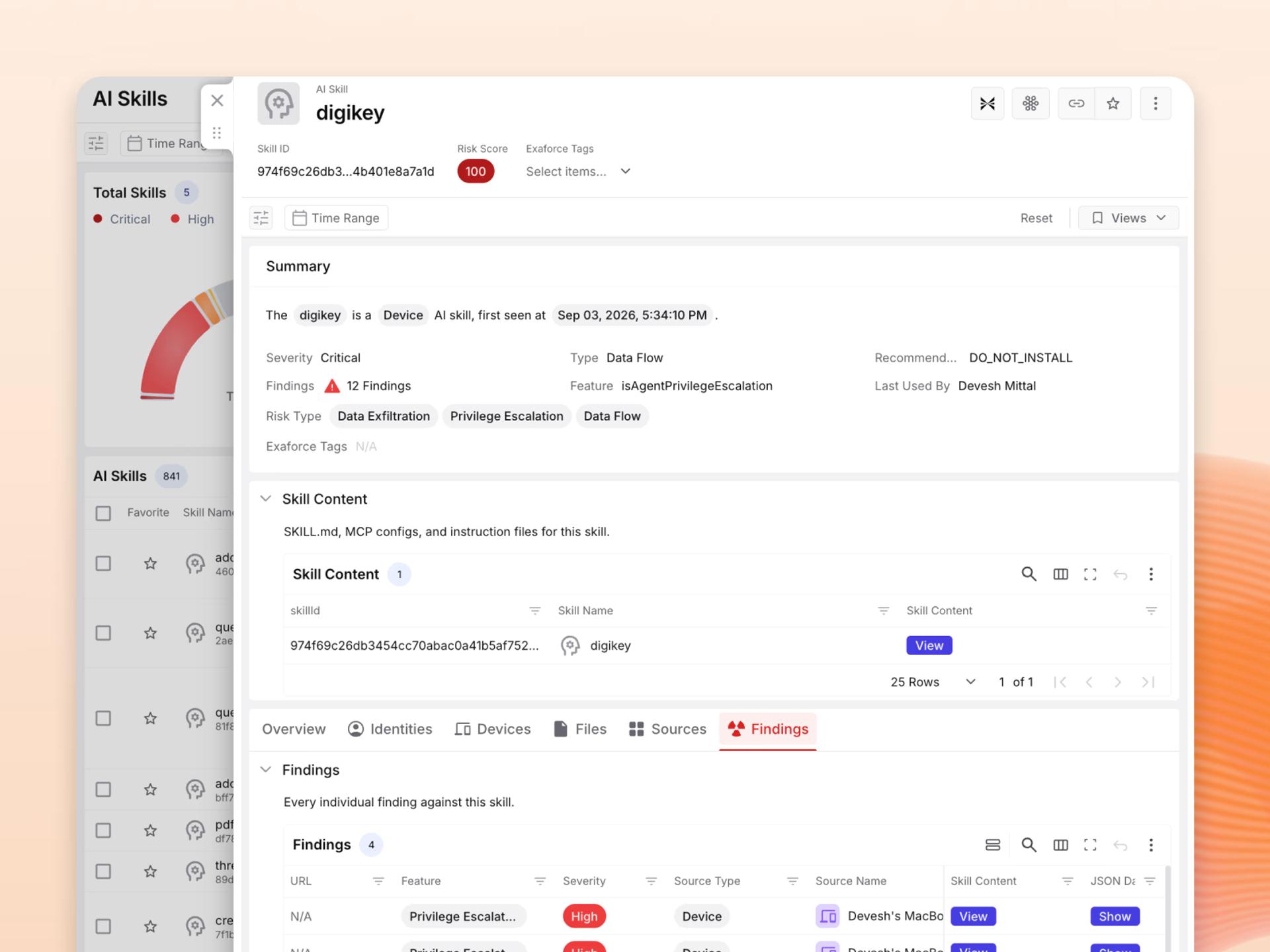Open the kebab menu of the Skill Content table

(1151, 574)
